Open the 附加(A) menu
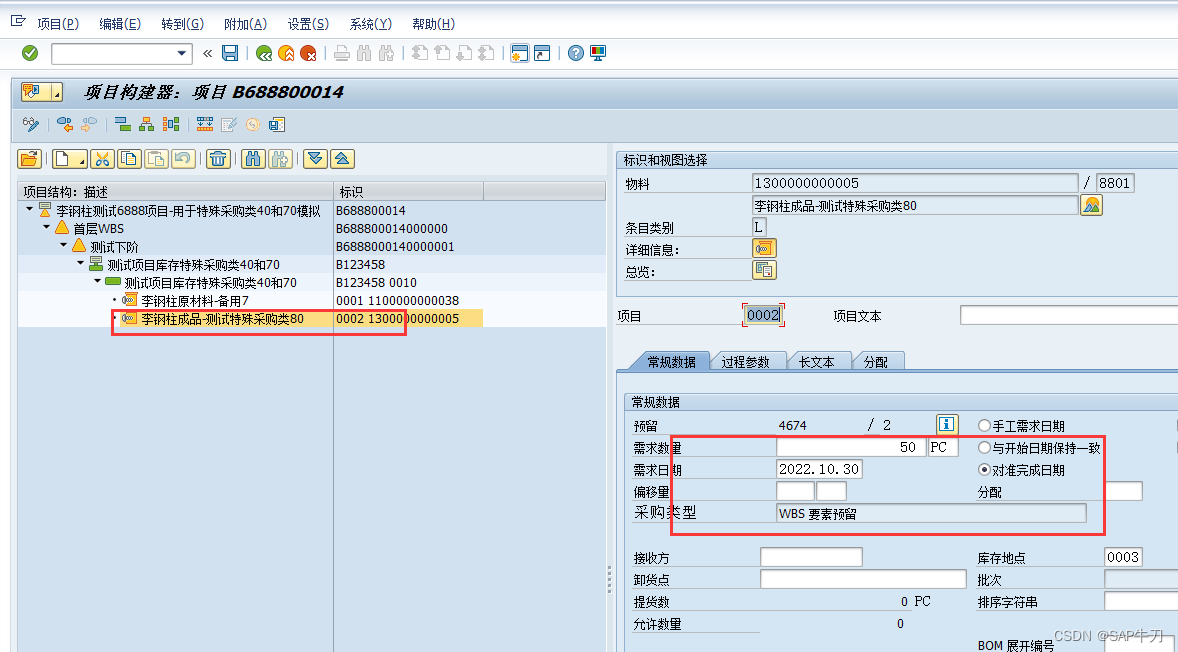 246,24
